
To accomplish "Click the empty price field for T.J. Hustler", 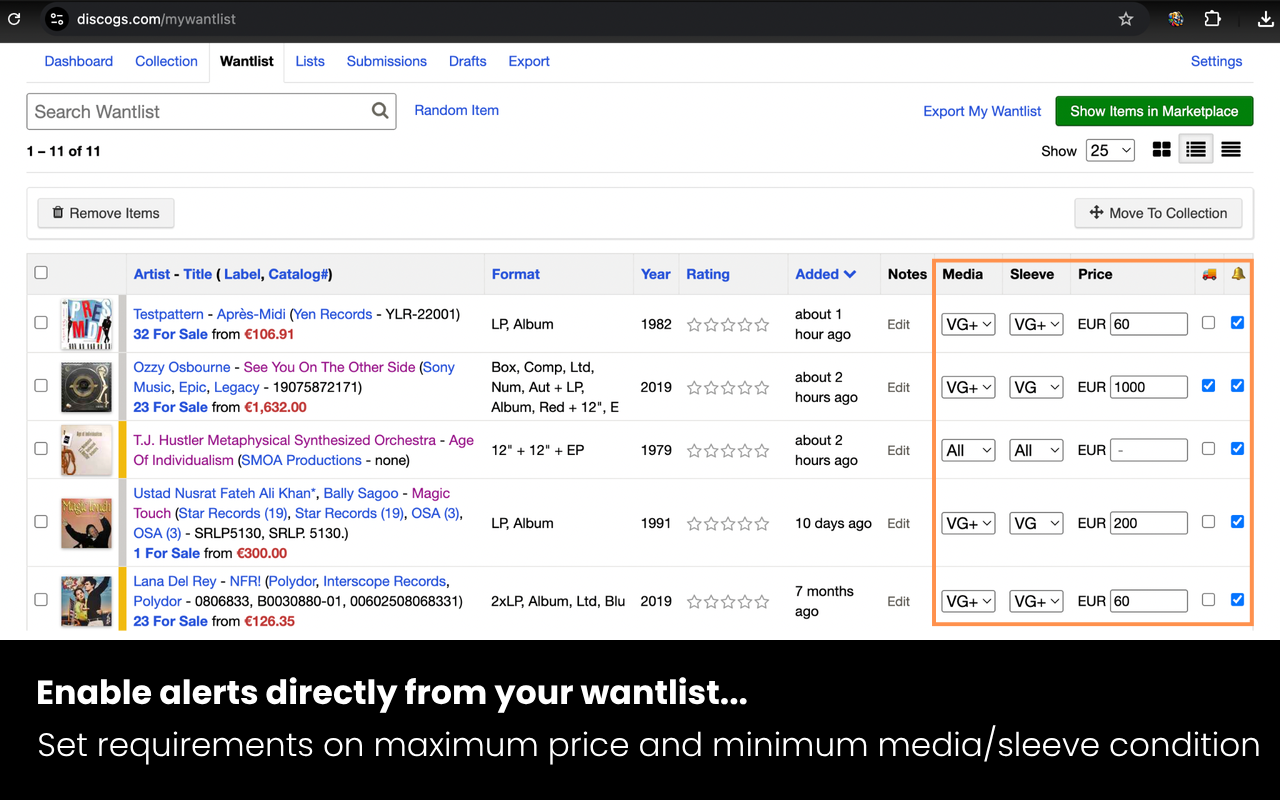I will pos(1149,450).
